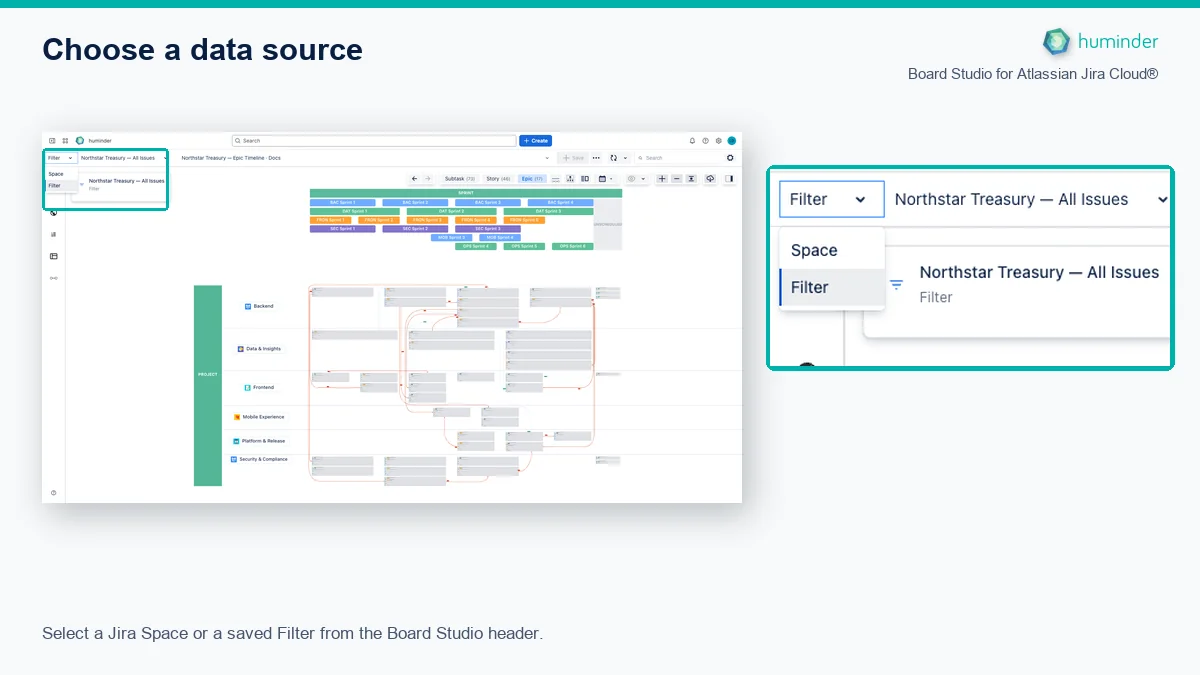Select the DAT Sprint 1 bar
The image size is (1200, 675).
tap(354, 212)
